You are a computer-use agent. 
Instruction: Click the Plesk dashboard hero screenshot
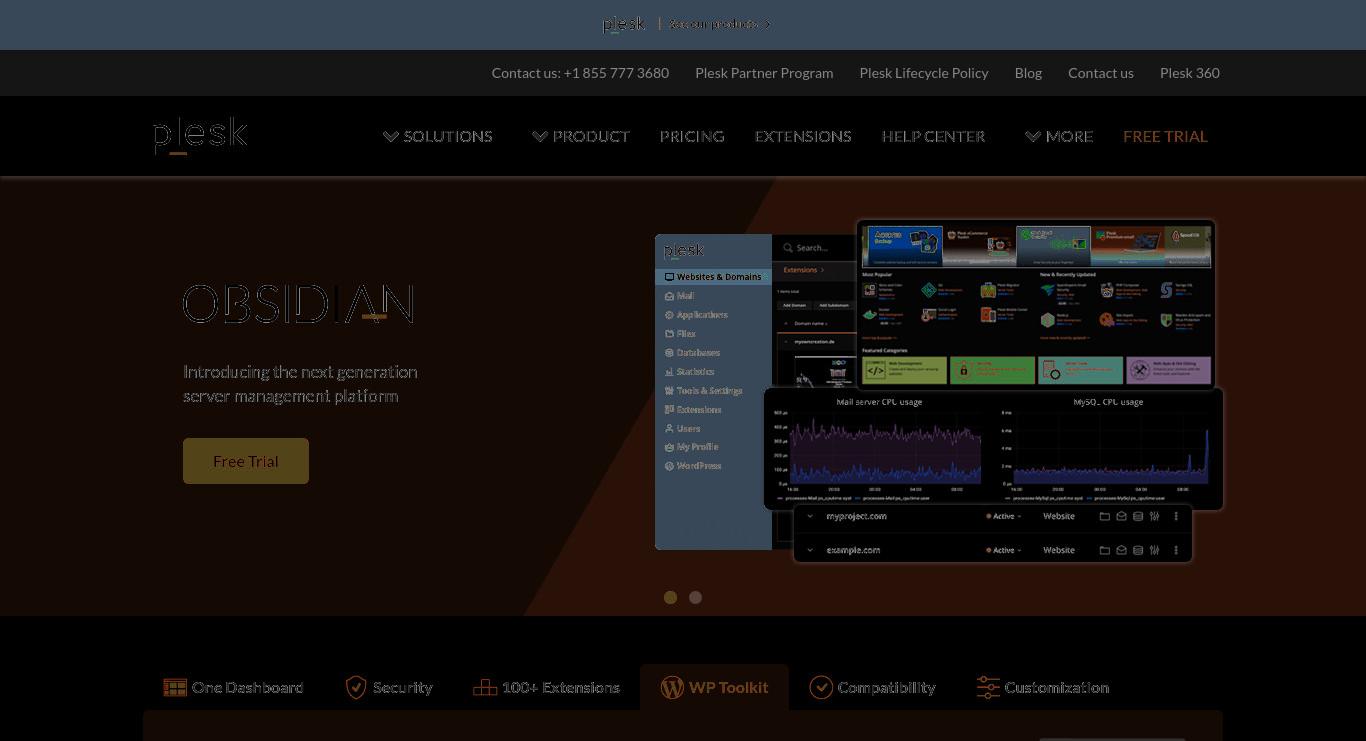(939, 391)
